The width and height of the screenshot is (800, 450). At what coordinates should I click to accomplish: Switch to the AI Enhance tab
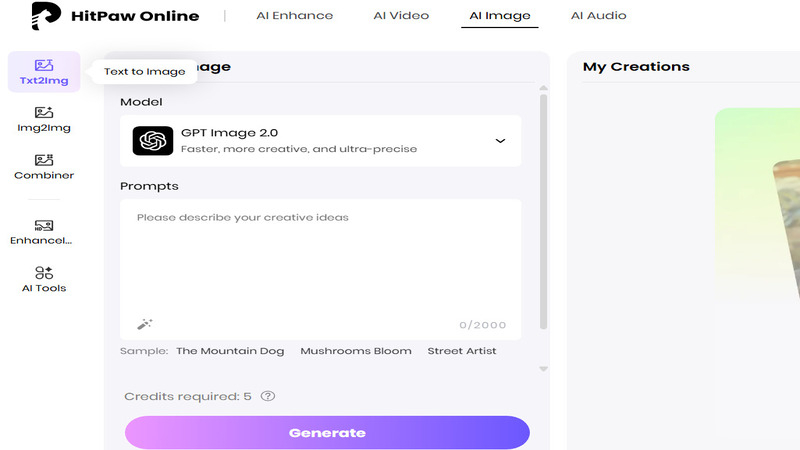pyautogui.click(x=294, y=16)
